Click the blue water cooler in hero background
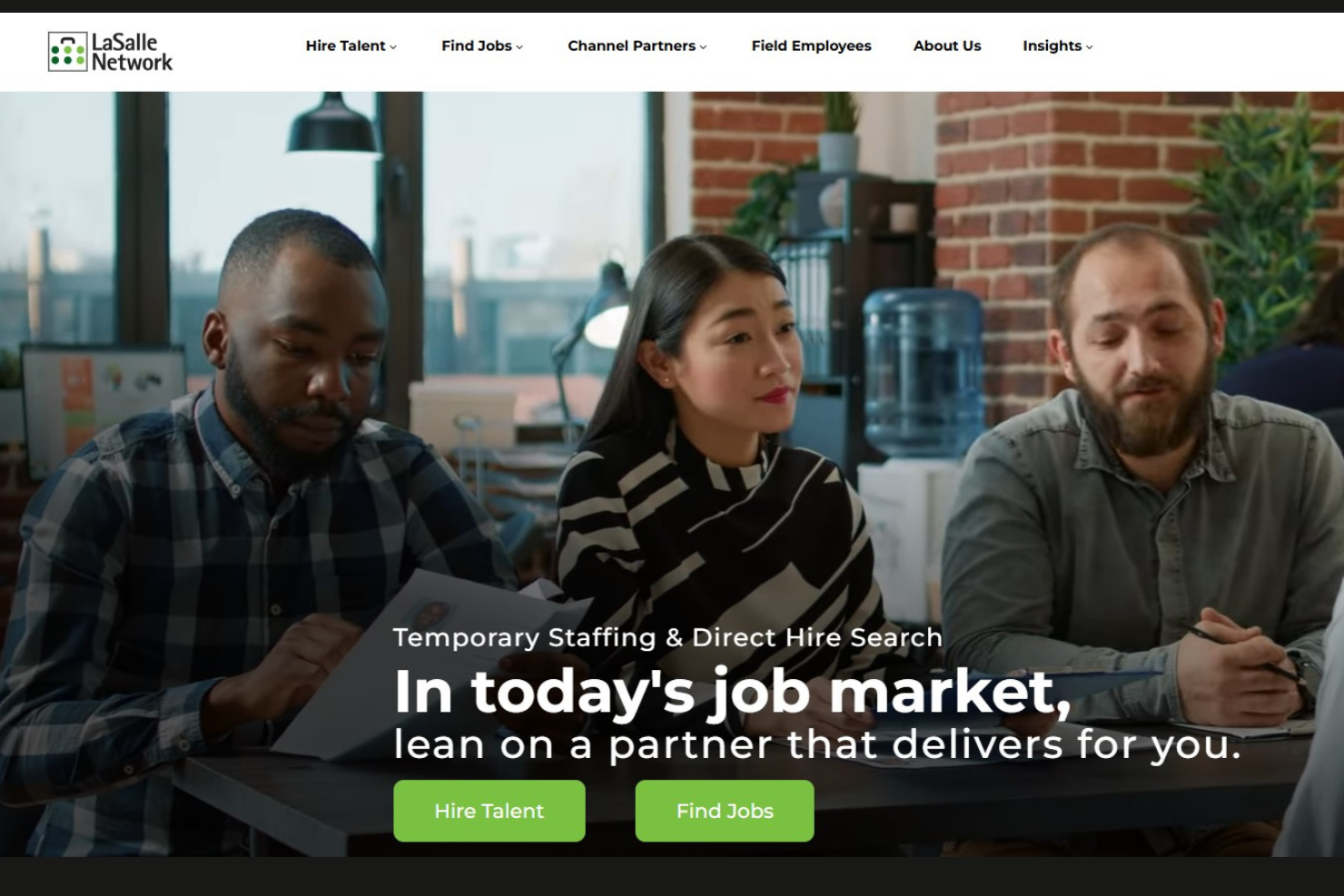Screen dimensions: 1344x896 923,372
